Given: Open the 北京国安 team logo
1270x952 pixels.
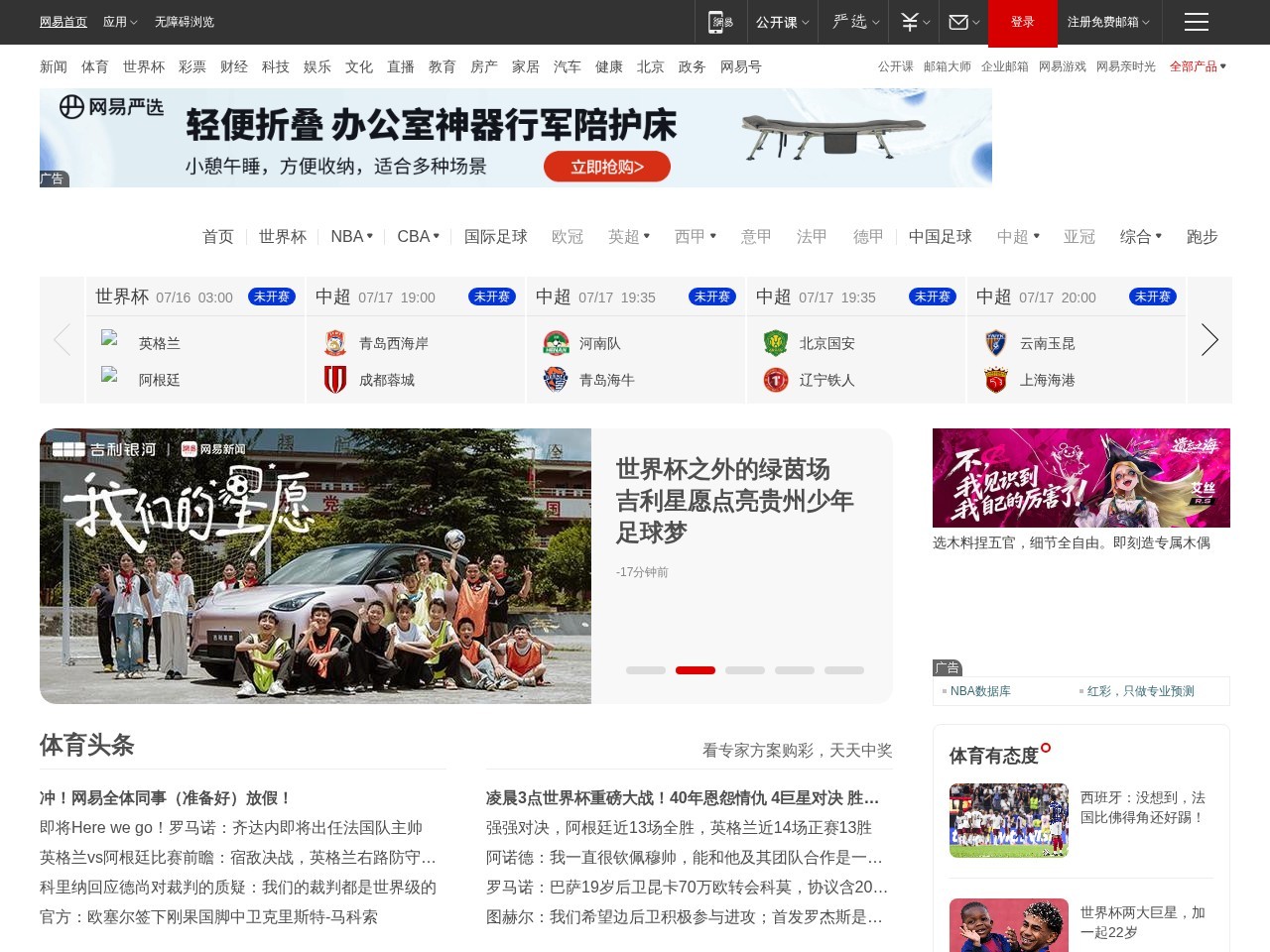Looking at the screenshot, I should pos(776,343).
